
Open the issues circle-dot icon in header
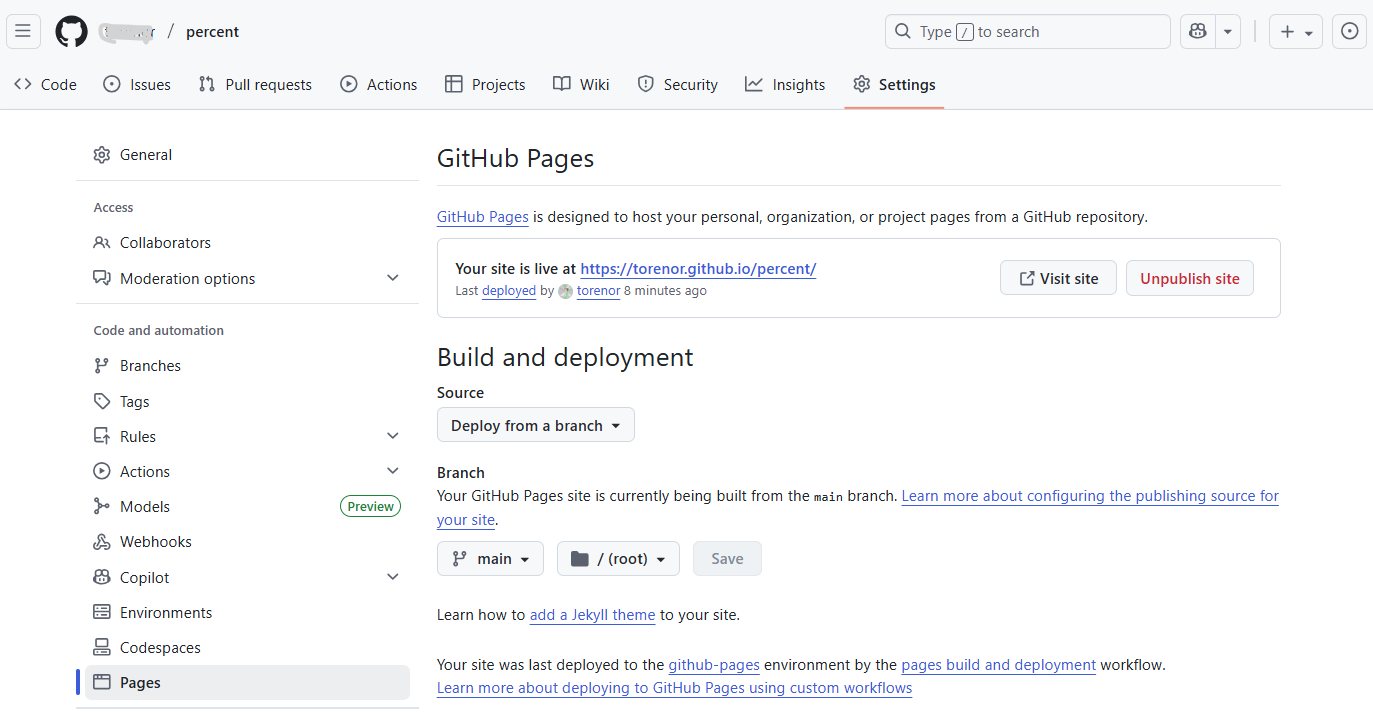pyautogui.click(x=1349, y=31)
